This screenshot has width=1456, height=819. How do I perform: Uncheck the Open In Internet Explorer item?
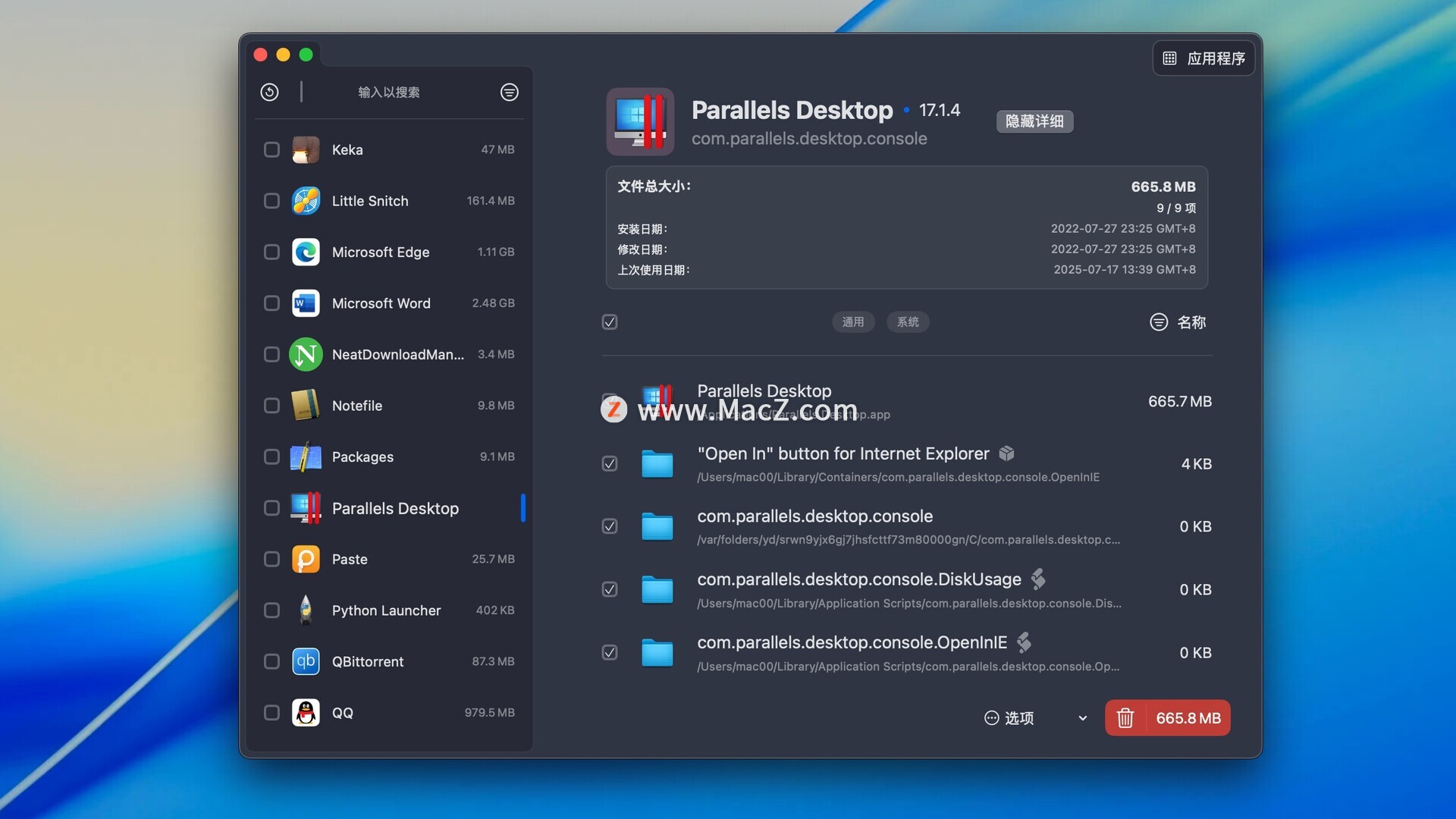610,464
